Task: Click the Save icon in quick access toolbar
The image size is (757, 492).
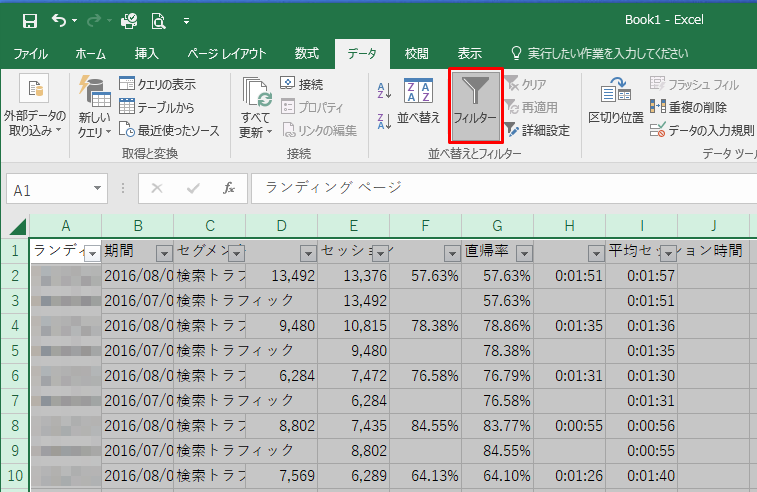Action: (30, 21)
